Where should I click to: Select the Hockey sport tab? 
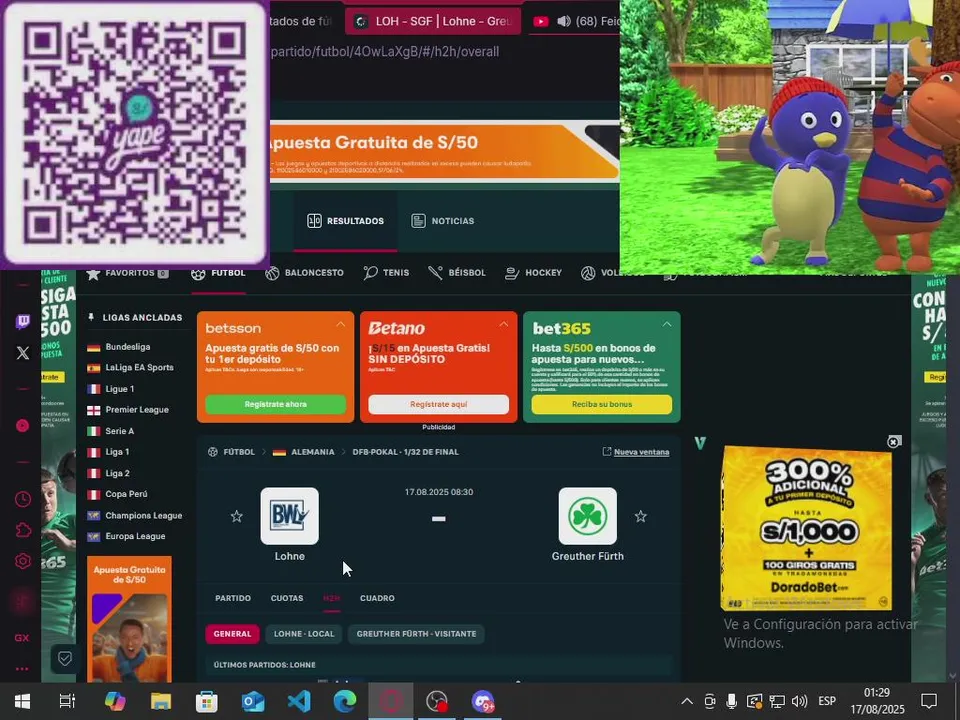point(533,273)
